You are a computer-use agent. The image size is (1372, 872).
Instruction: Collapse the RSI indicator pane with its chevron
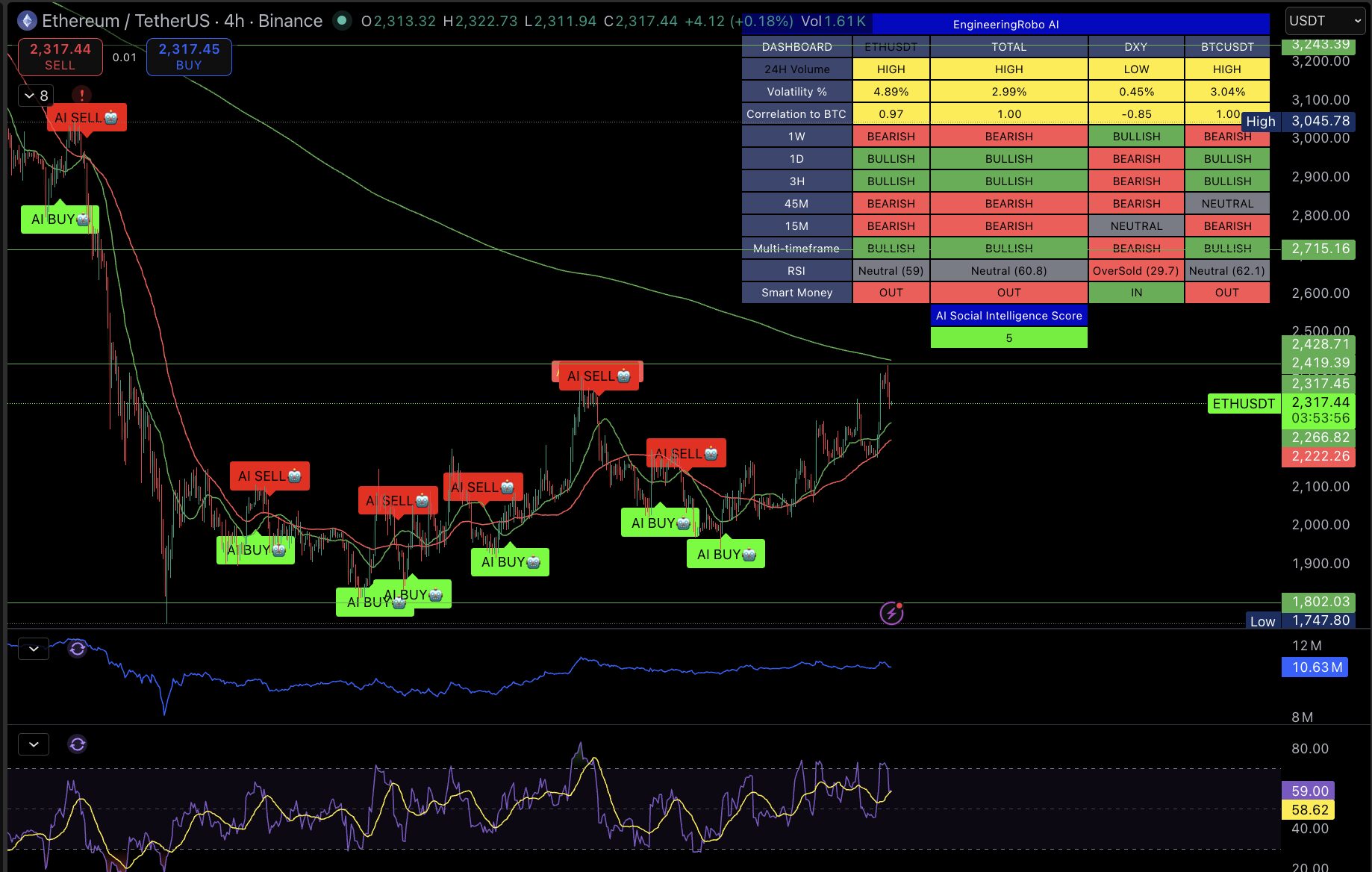[x=33, y=744]
